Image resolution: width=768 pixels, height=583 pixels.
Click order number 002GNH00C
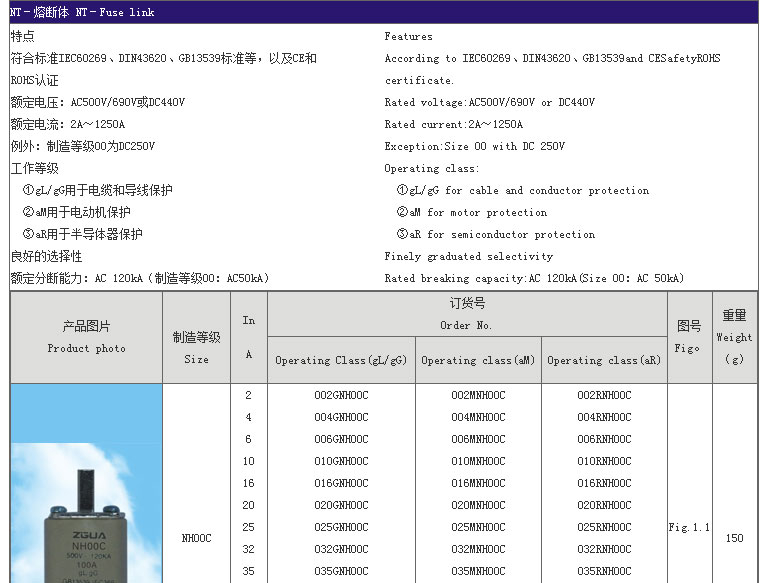point(341,395)
